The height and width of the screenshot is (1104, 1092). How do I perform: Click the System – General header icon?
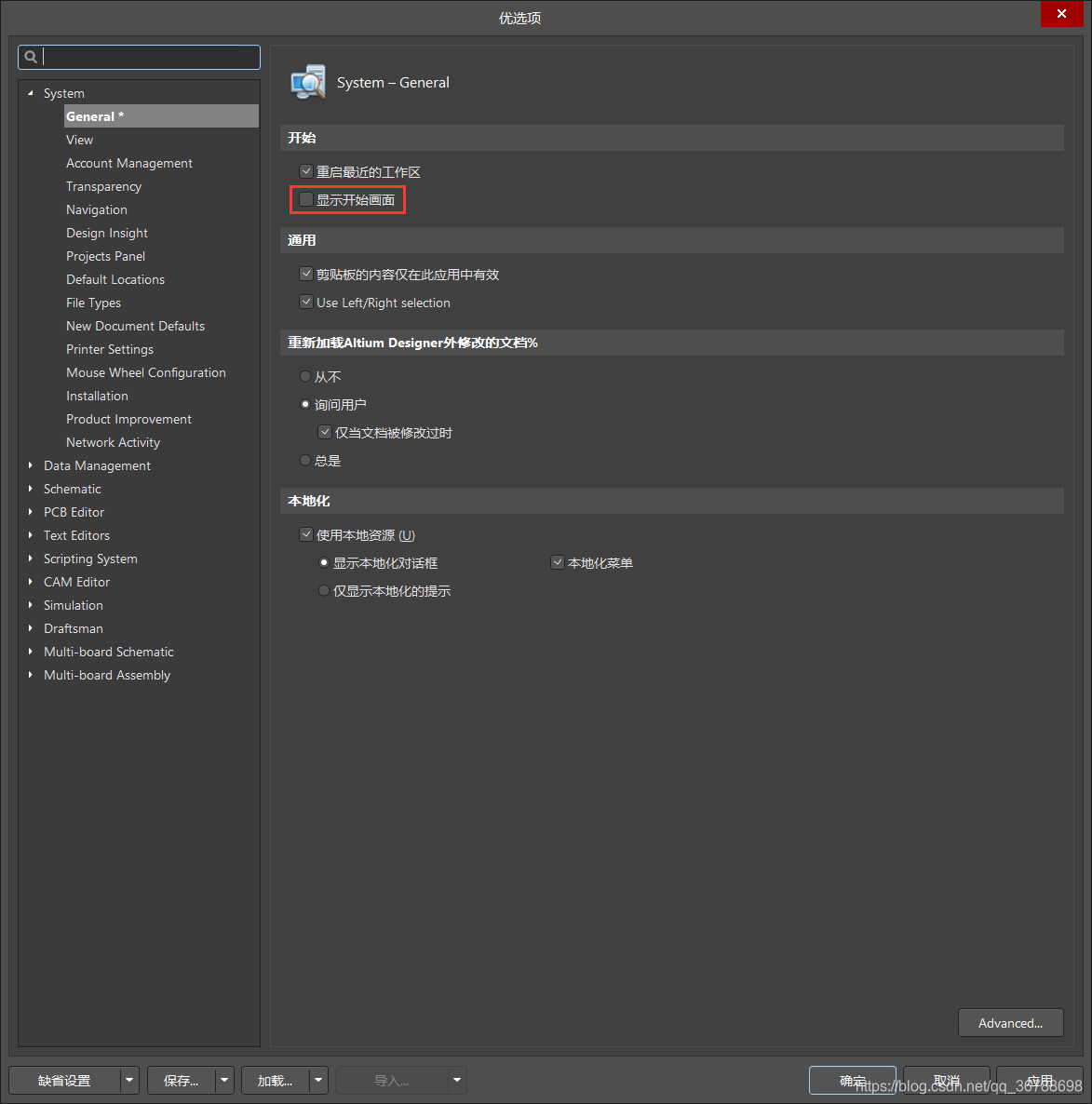point(307,82)
